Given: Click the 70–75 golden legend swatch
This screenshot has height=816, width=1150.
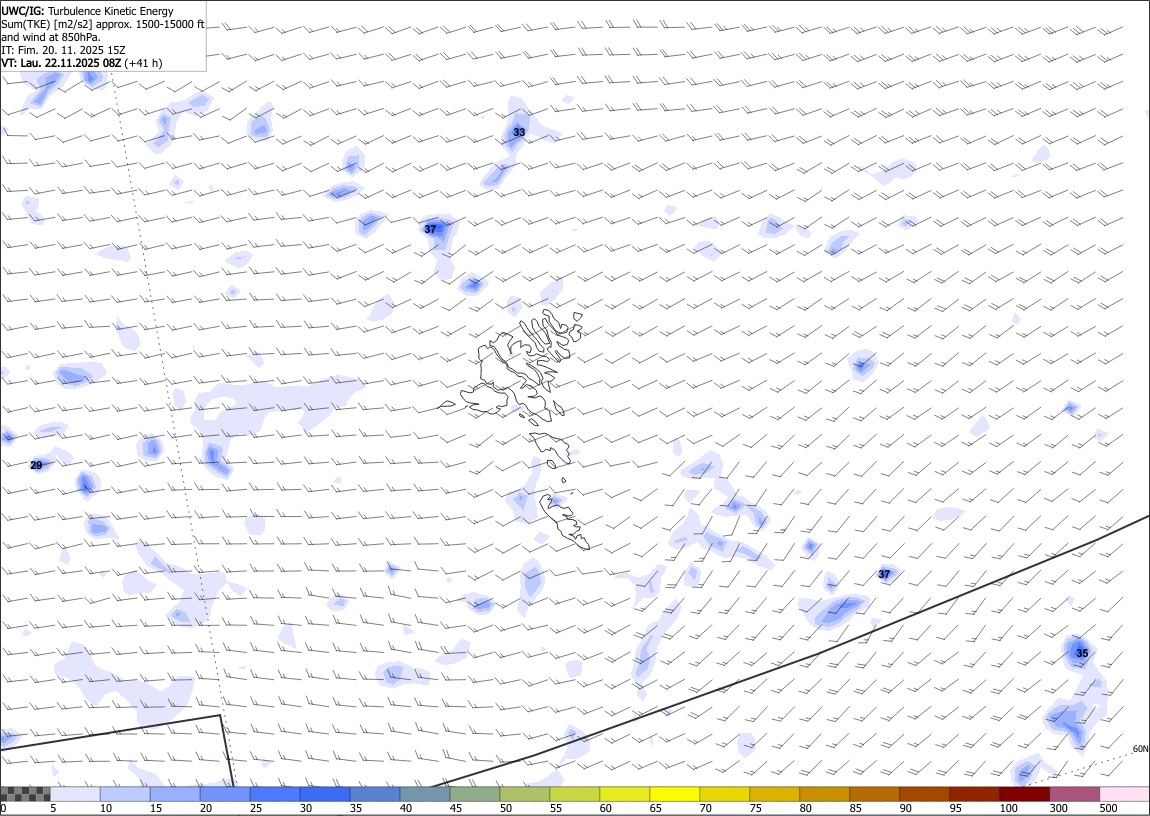Looking at the screenshot, I should point(724,794).
